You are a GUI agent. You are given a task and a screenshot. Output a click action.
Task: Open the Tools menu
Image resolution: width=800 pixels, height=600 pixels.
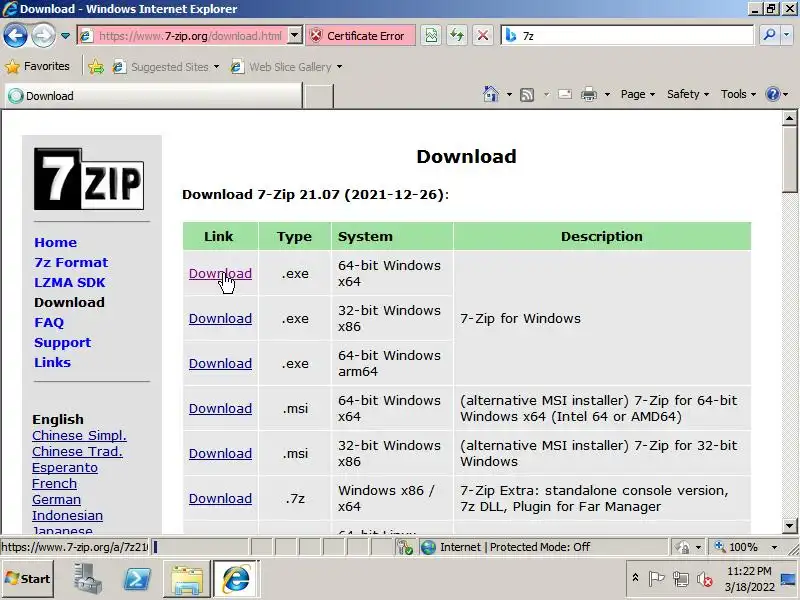pyautogui.click(x=738, y=94)
